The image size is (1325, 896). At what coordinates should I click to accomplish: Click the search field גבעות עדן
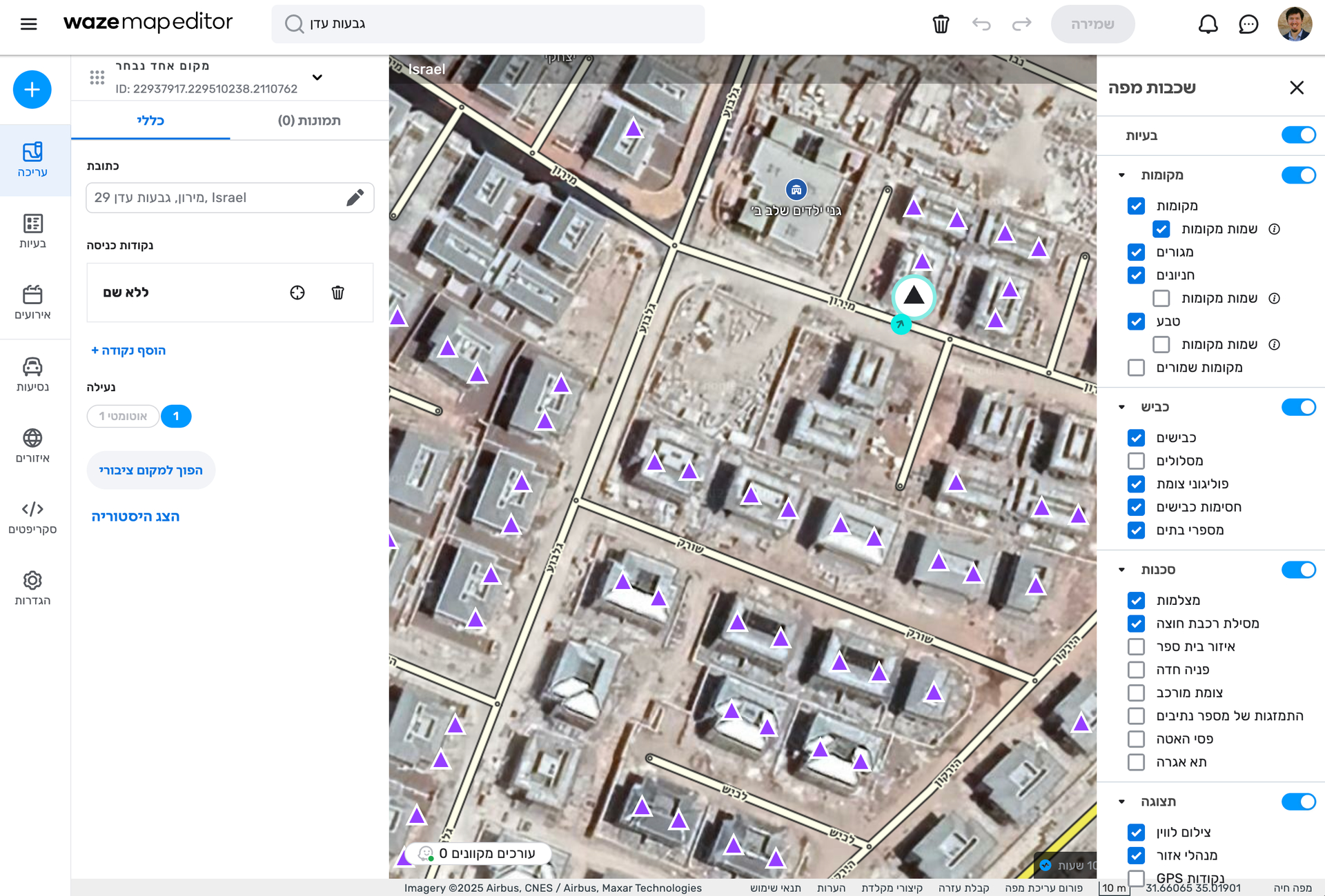tap(488, 24)
